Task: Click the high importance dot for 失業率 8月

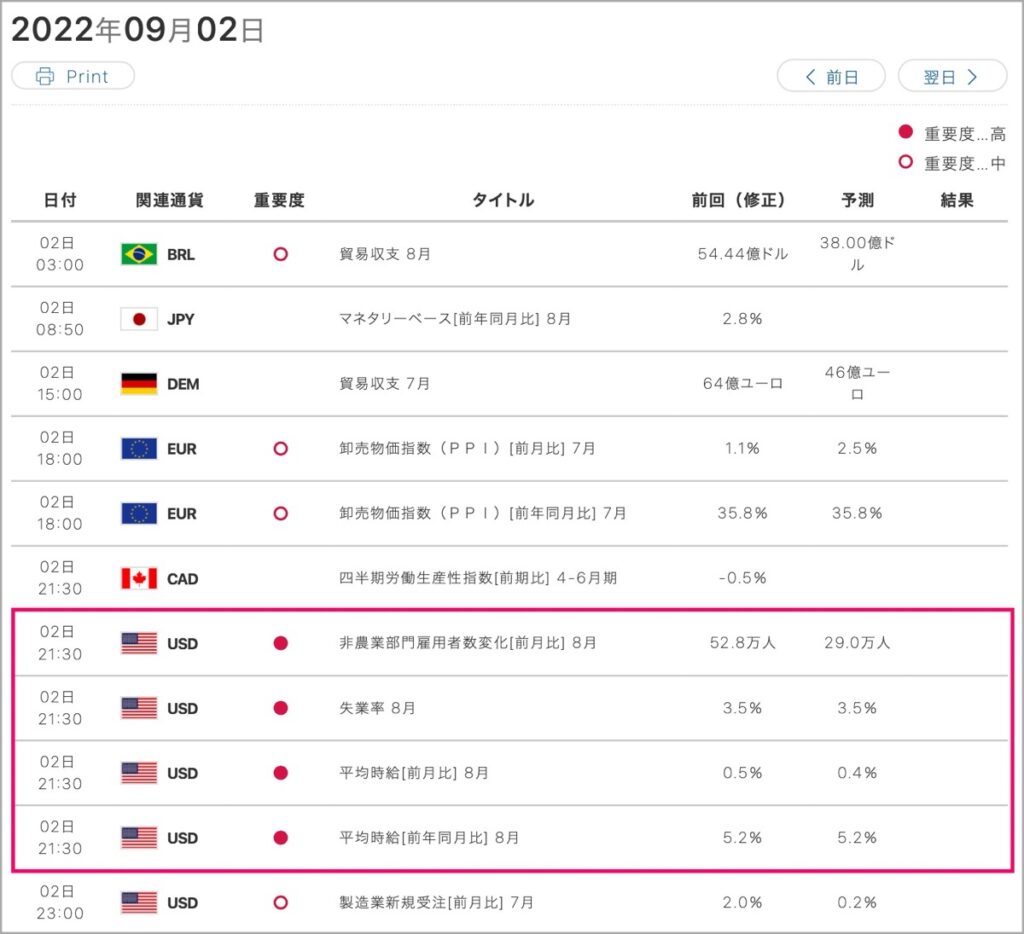Action: point(281,708)
